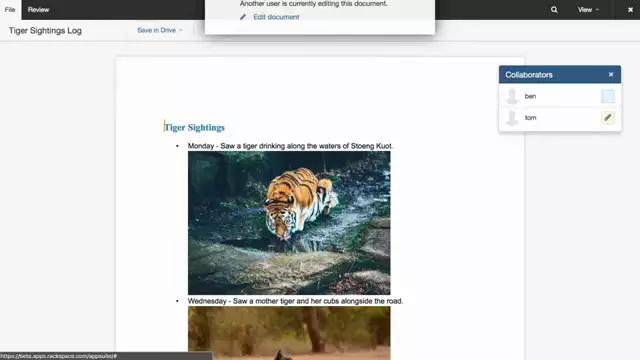Click the tiger drinking water image
Screen dimensions: 640x360
tap(289, 223)
